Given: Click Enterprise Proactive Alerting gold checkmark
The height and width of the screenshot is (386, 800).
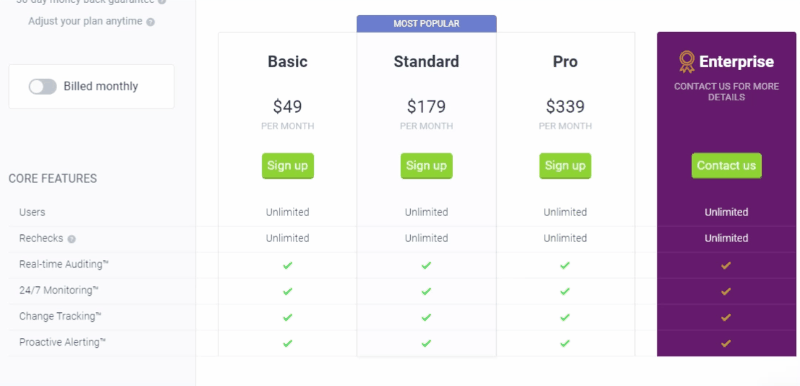Looking at the screenshot, I should click(726, 343).
